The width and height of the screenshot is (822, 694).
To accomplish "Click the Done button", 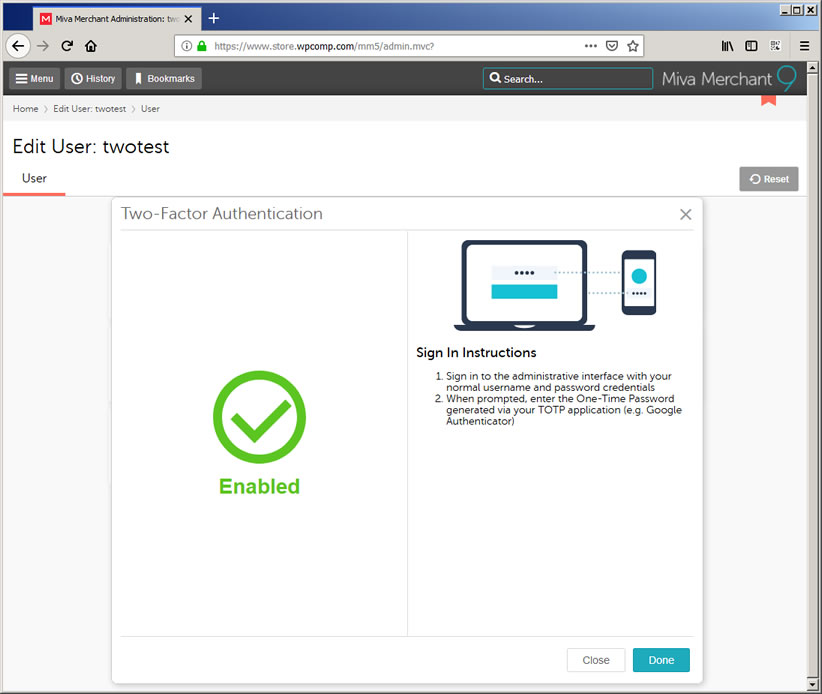I will click(661, 660).
